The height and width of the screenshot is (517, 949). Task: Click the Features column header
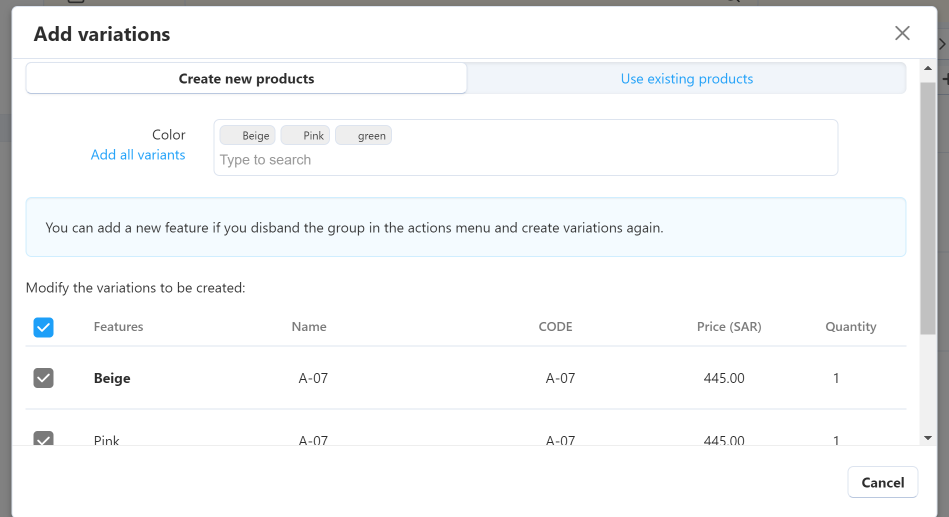click(119, 327)
